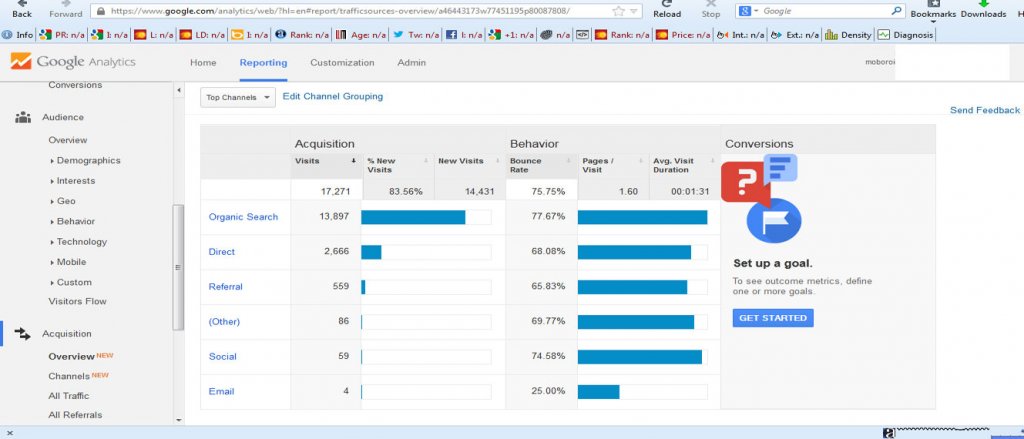Click the Acquisition section arrows icon

click(23, 334)
